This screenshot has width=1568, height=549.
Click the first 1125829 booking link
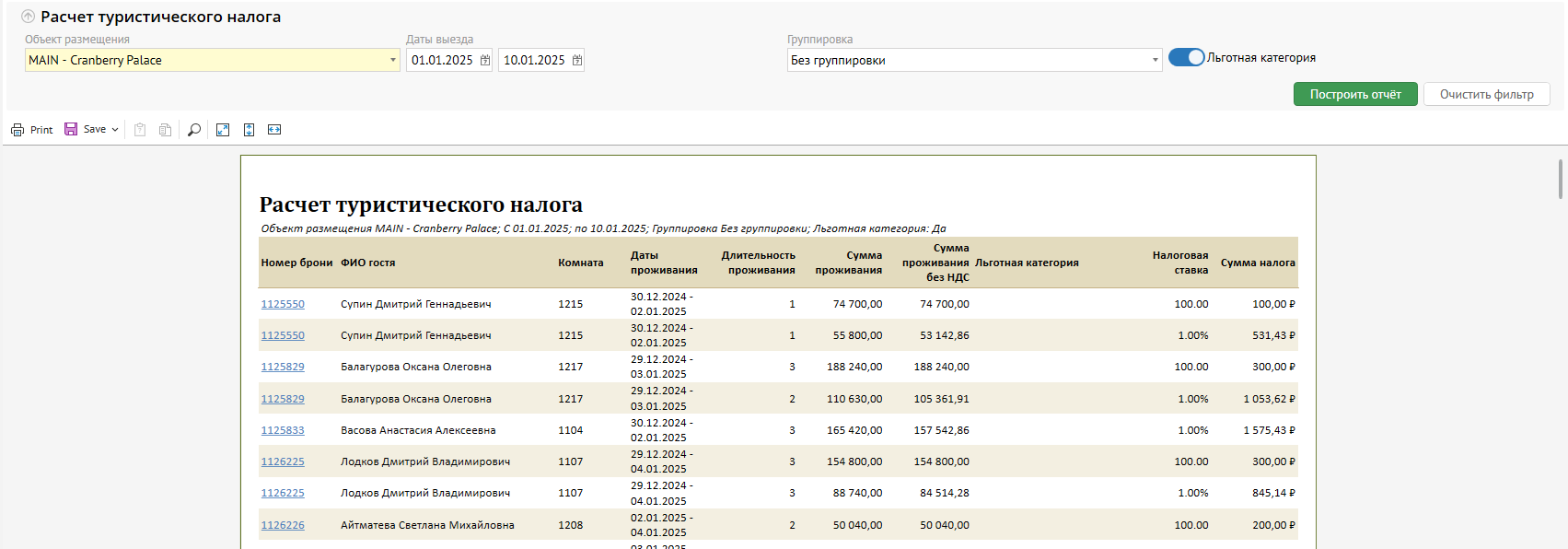[x=283, y=367]
